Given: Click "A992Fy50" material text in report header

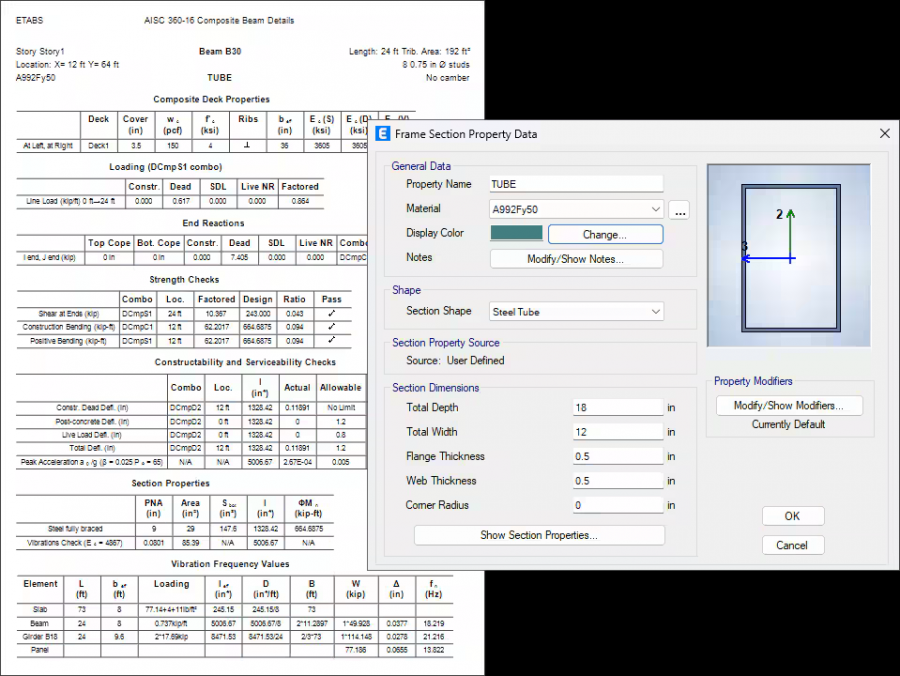Looking at the screenshot, I should (36, 77).
